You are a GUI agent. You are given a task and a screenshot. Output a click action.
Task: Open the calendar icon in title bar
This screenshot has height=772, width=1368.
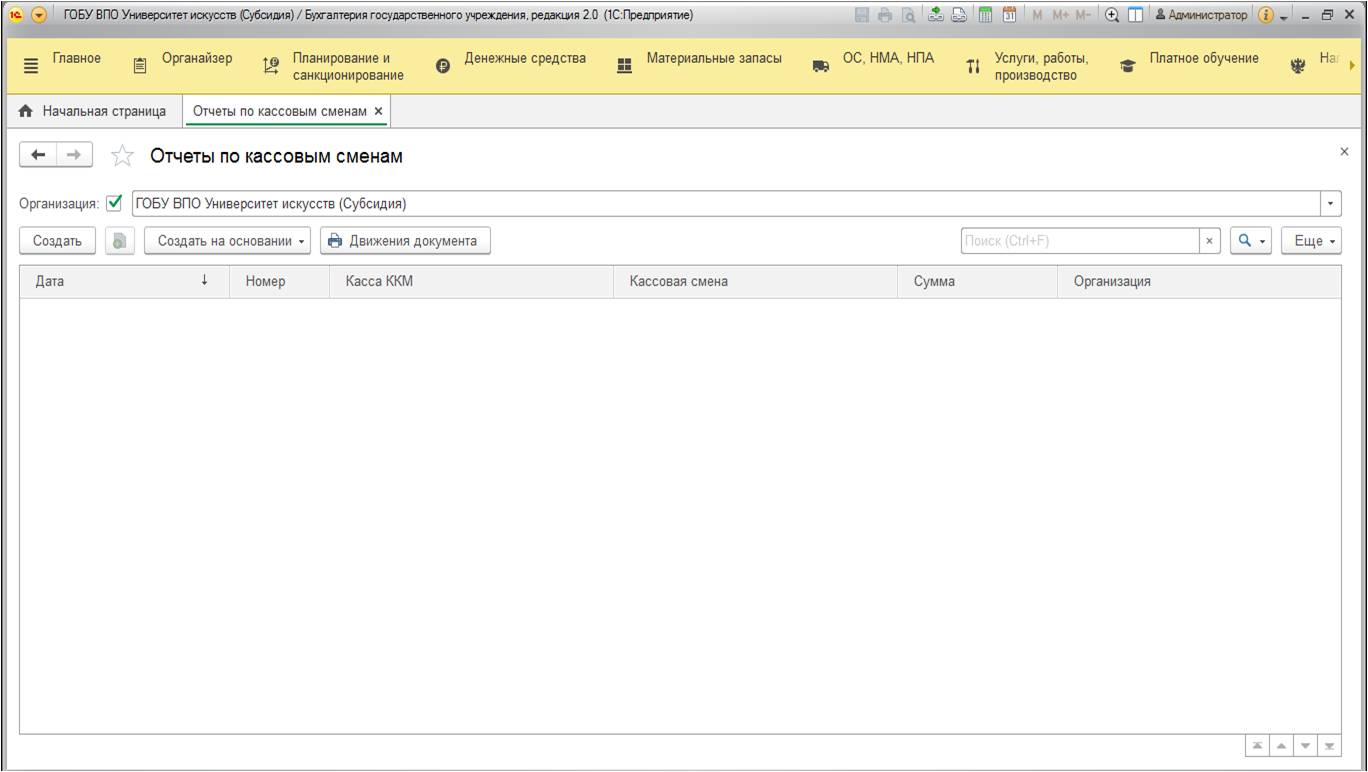1010,15
